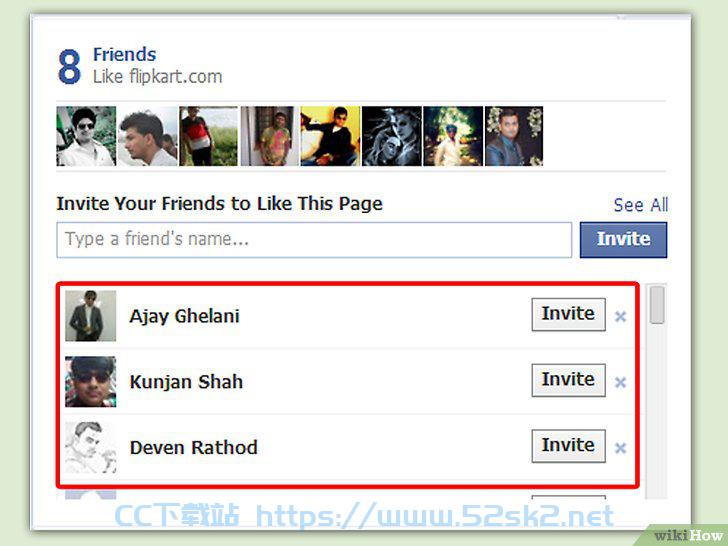
Task: Select Ajay Ghelani's profile picture
Action: [91, 316]
